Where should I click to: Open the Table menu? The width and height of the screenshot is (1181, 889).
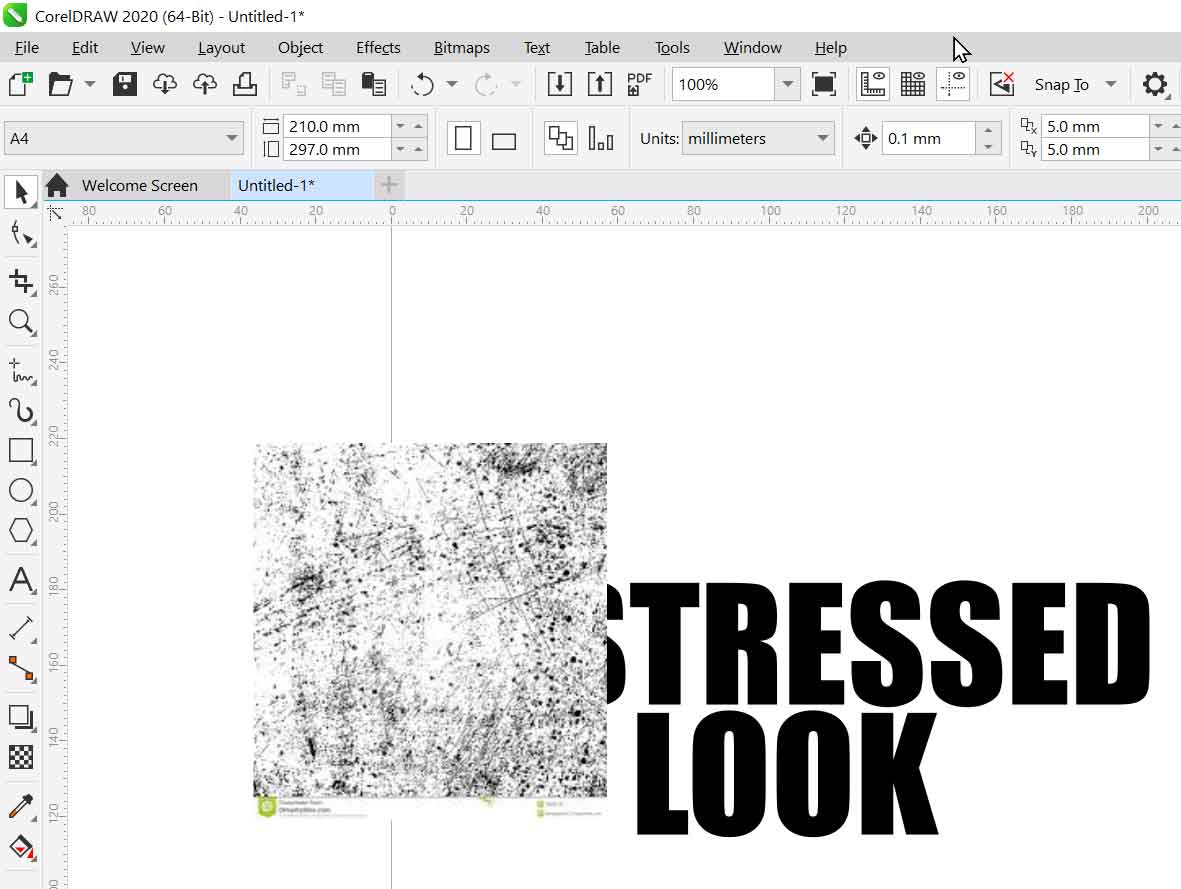click(x=602, y=47)
